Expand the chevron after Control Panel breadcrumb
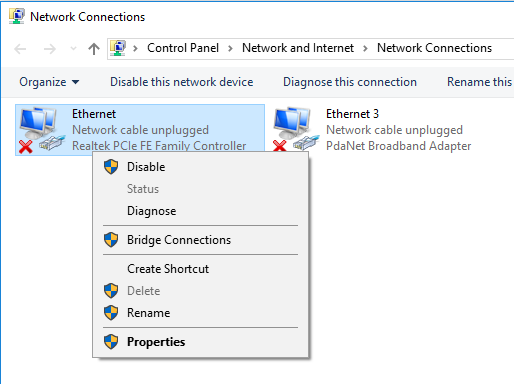The width and height of the screenshot is (514, 384). coord(230,49)
